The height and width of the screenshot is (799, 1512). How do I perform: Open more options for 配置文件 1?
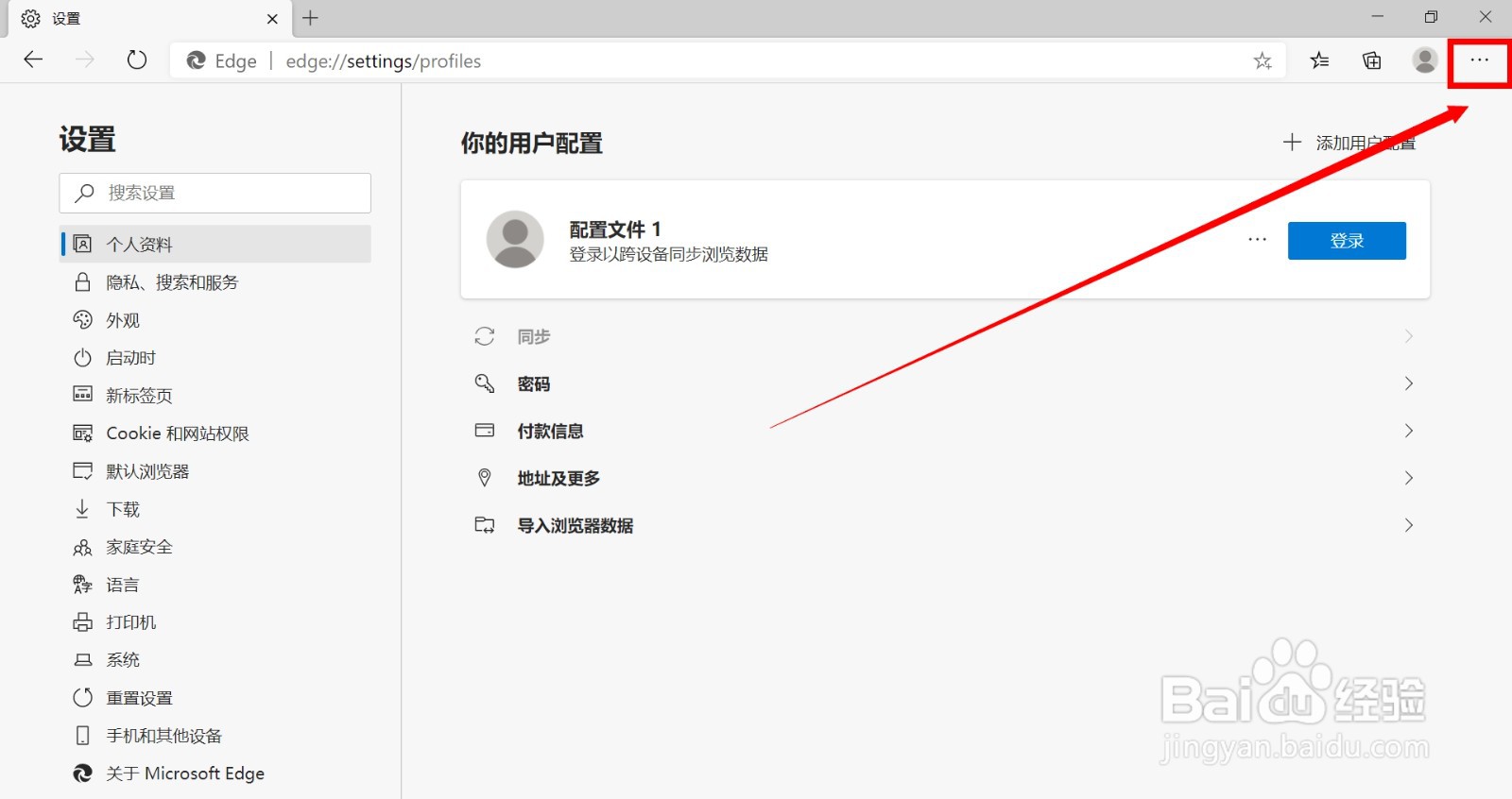point(1257,240)
